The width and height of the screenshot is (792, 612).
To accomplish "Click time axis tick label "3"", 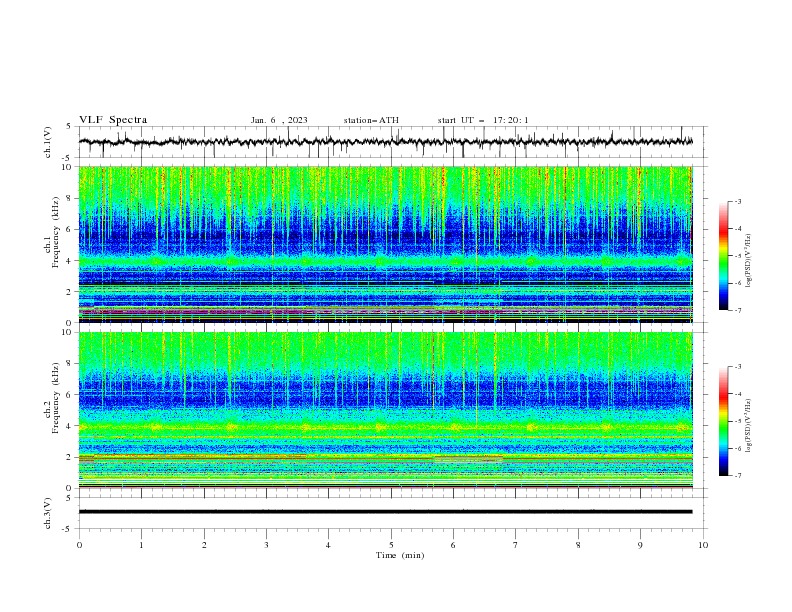I will (x=266, y=545).
